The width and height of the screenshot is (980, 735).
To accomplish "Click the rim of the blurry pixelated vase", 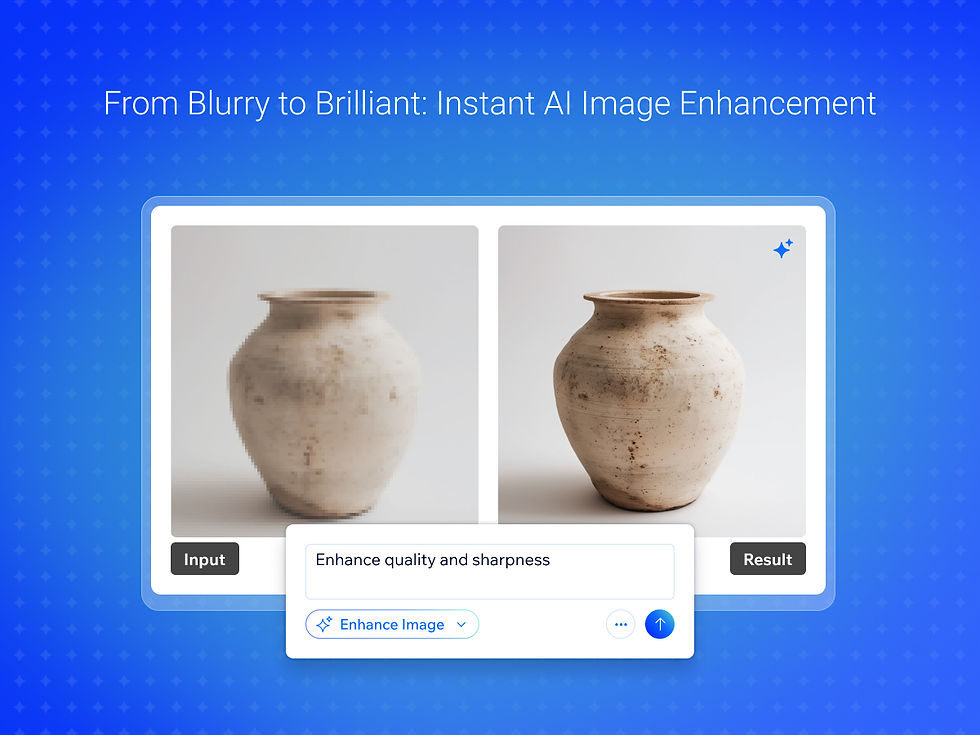I will [x=324, y=296].
